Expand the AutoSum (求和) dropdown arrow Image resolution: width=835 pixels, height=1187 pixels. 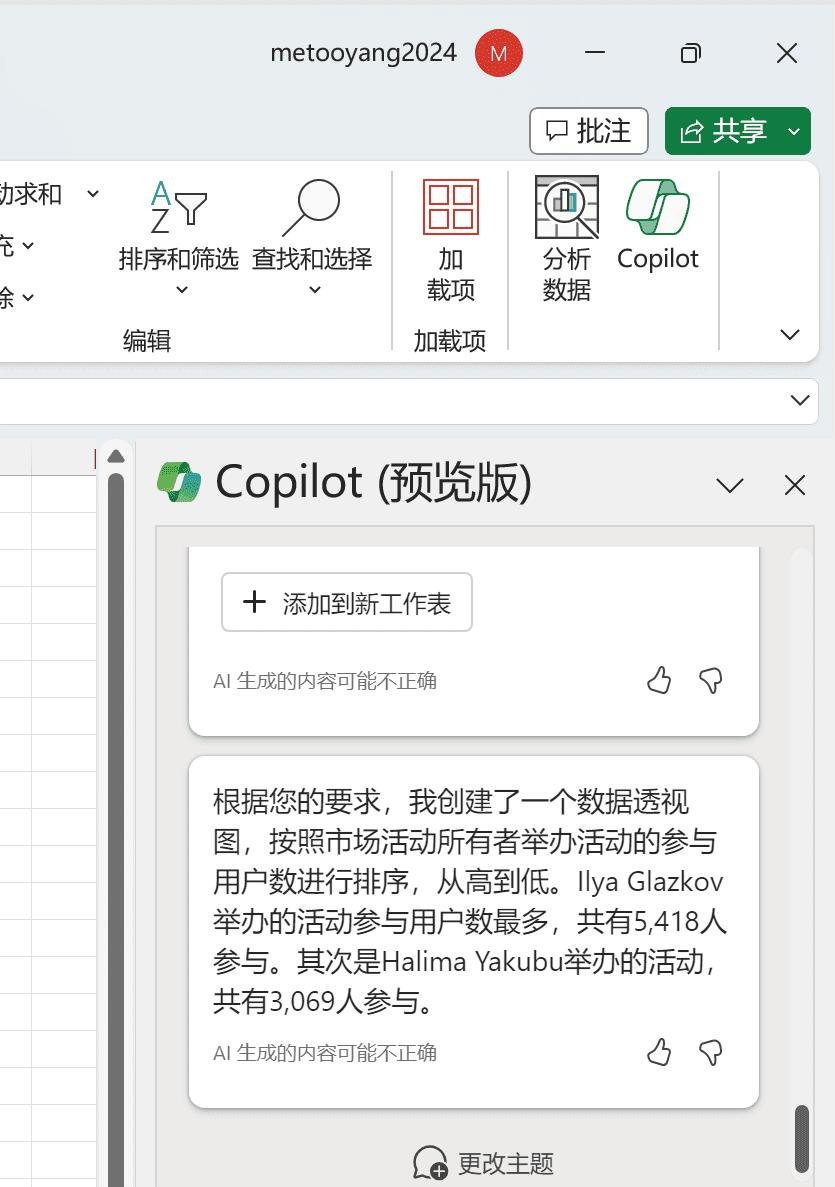tap(93, 194)
